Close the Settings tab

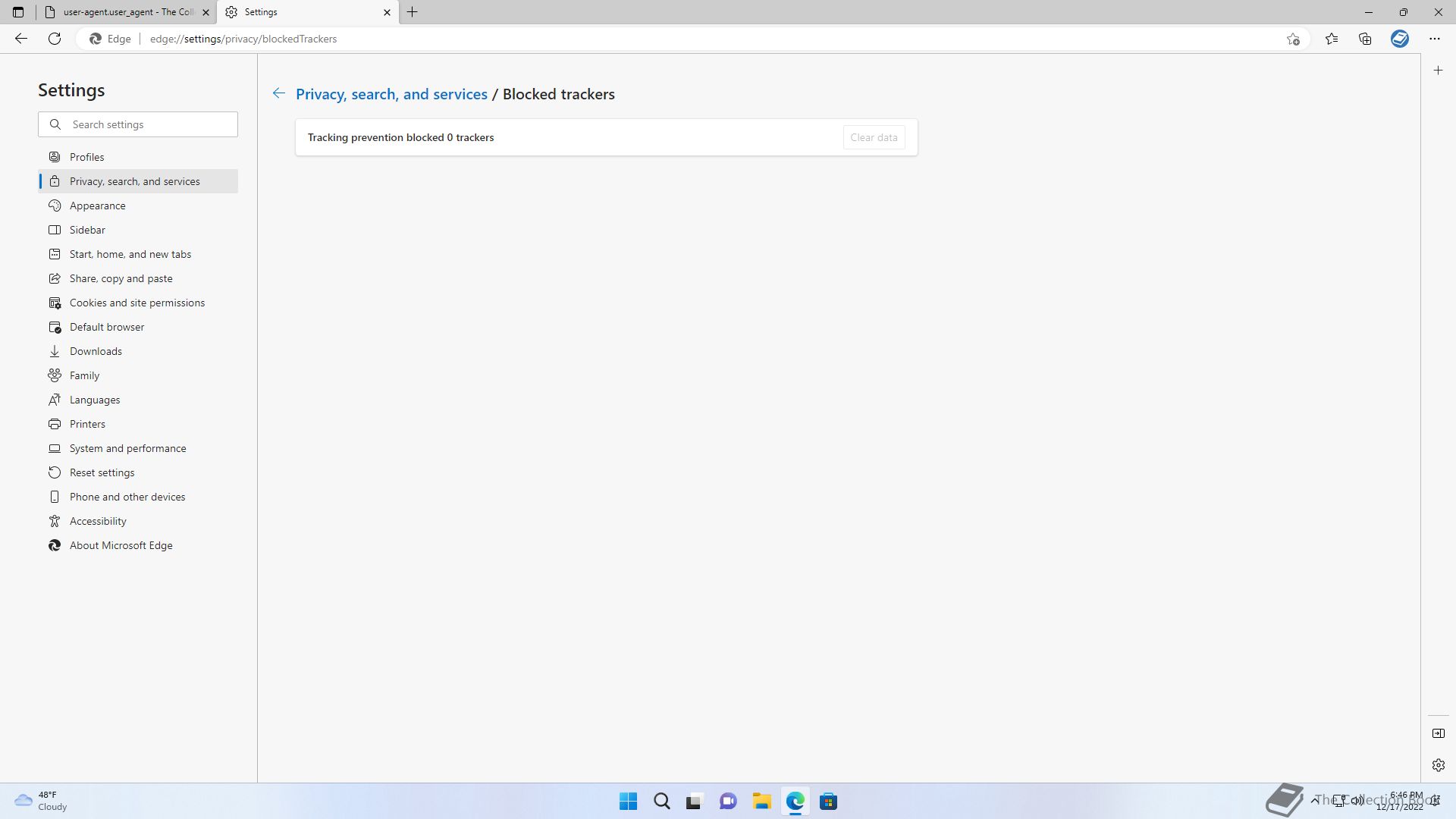pyautogui.click(x=387, y=12)
